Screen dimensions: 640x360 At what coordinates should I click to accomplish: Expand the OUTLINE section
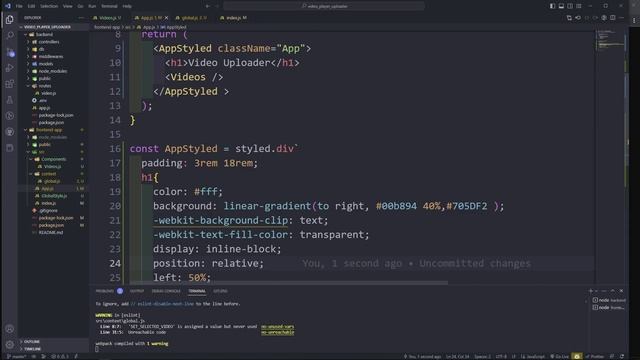[53, 342]
